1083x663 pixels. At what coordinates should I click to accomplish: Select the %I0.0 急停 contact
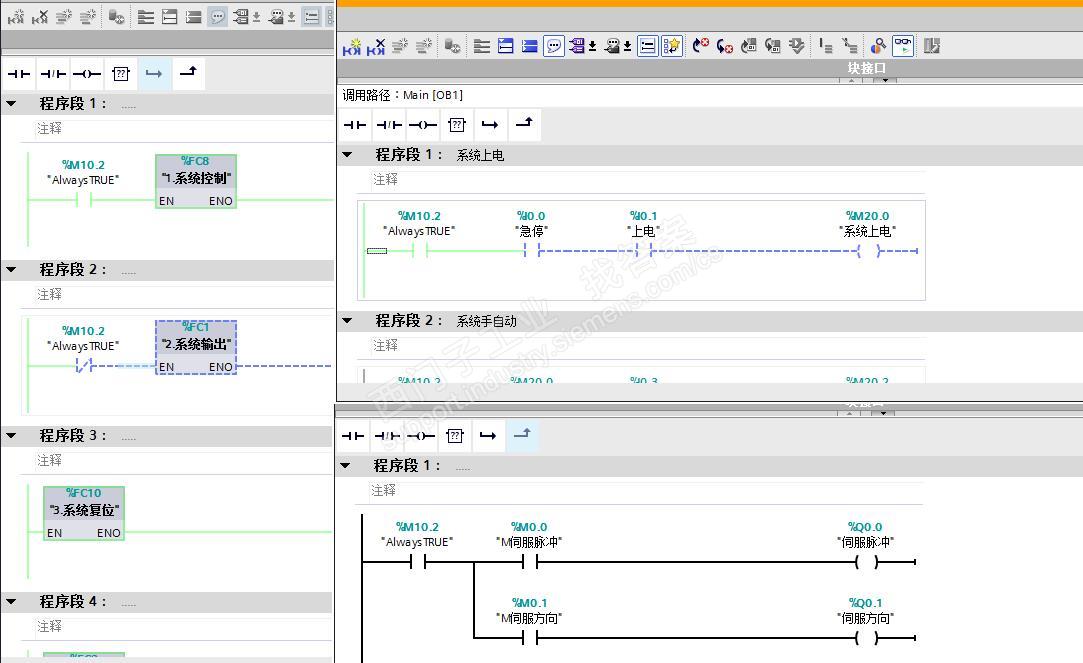pyautogui.click(x=531, y=251)
